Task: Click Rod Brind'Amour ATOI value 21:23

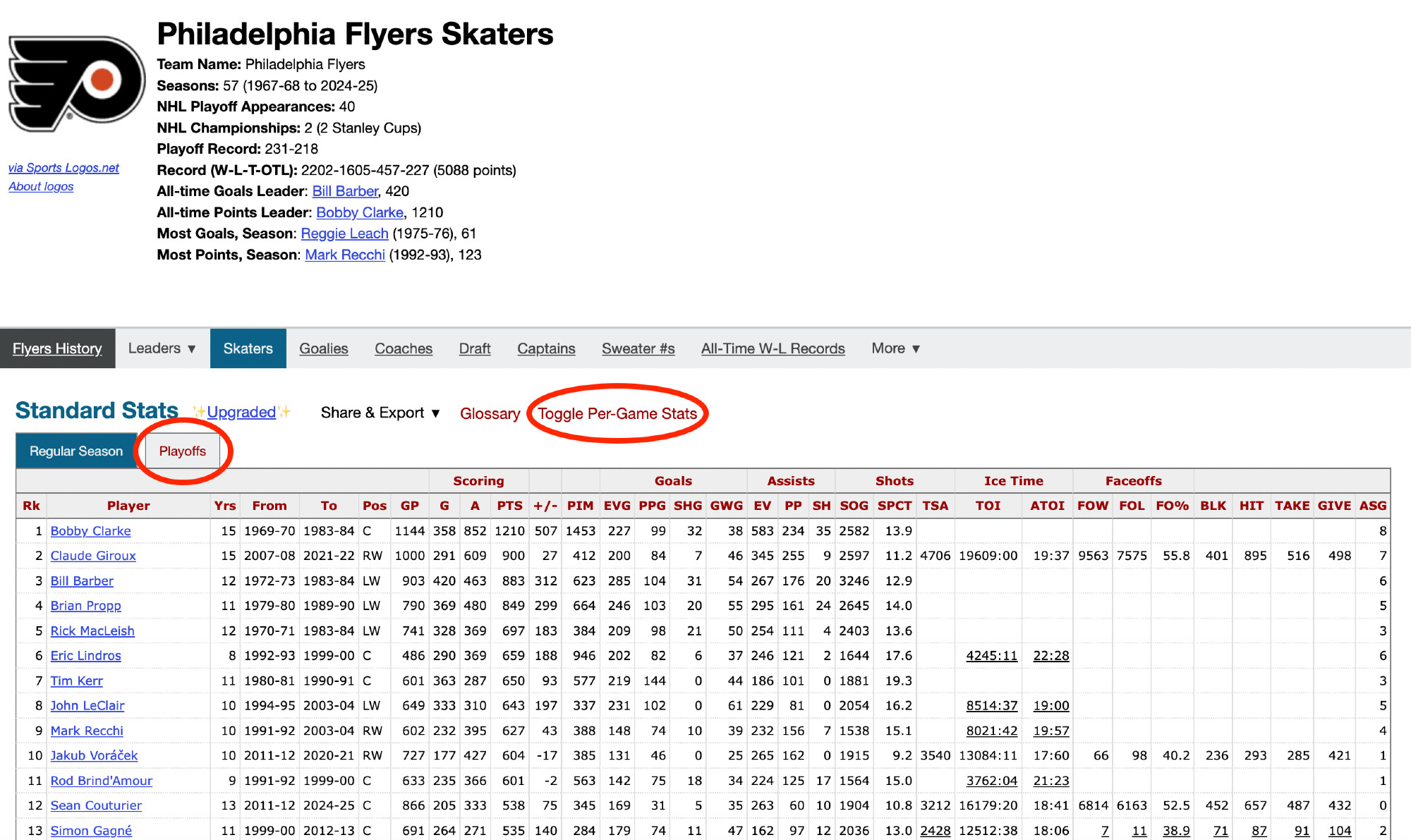Action: point(1051,781)
